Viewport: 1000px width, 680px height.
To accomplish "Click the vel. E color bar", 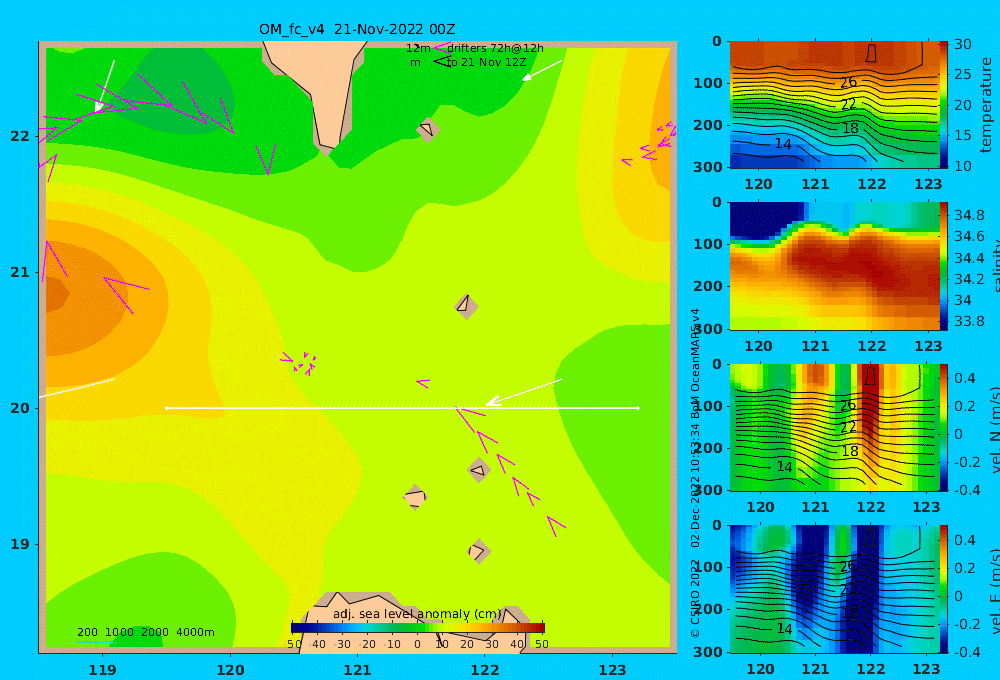I will (943, 589).
